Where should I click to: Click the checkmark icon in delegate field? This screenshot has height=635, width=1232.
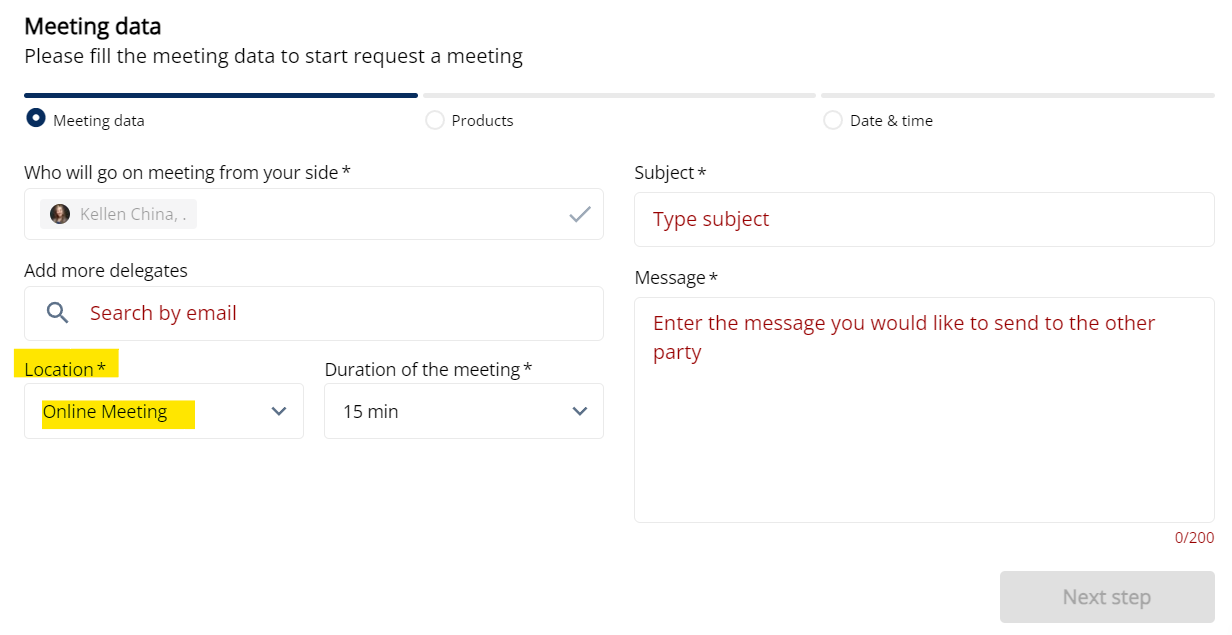click(580, 214)
